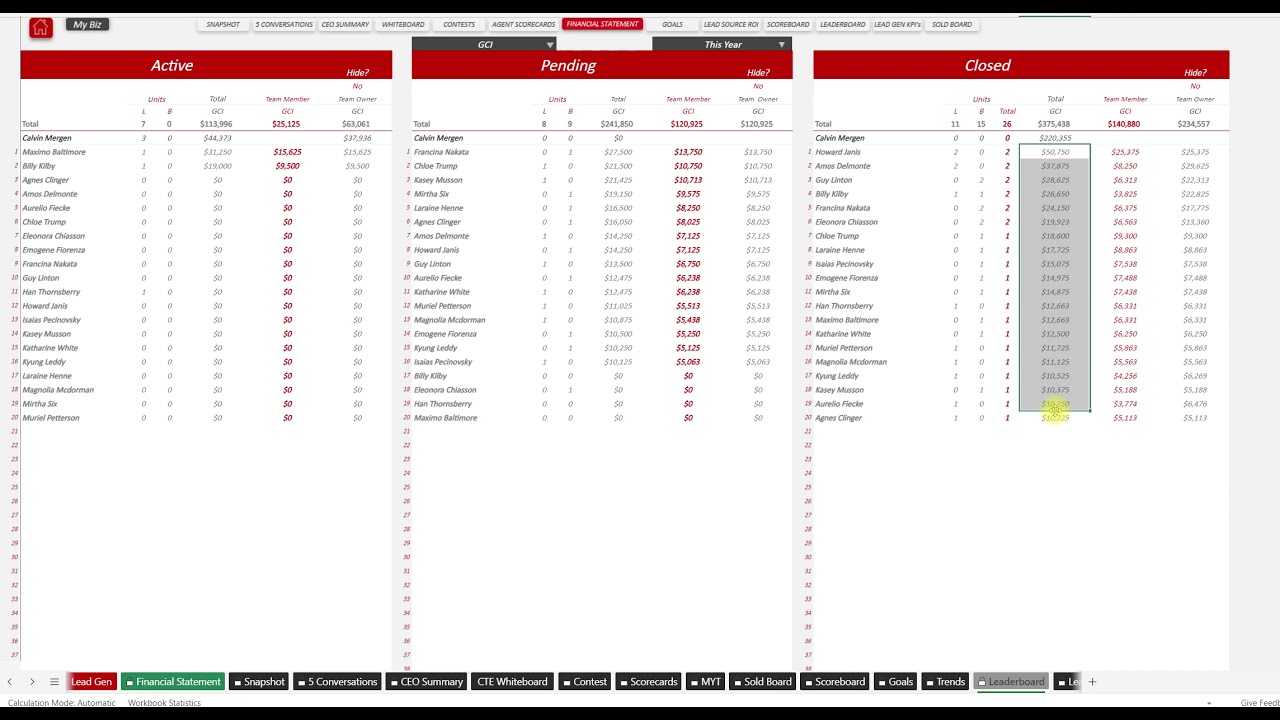1280x720 pixels.
Task: Add a new sheet with plus icon
Action: click(1092, 682)
